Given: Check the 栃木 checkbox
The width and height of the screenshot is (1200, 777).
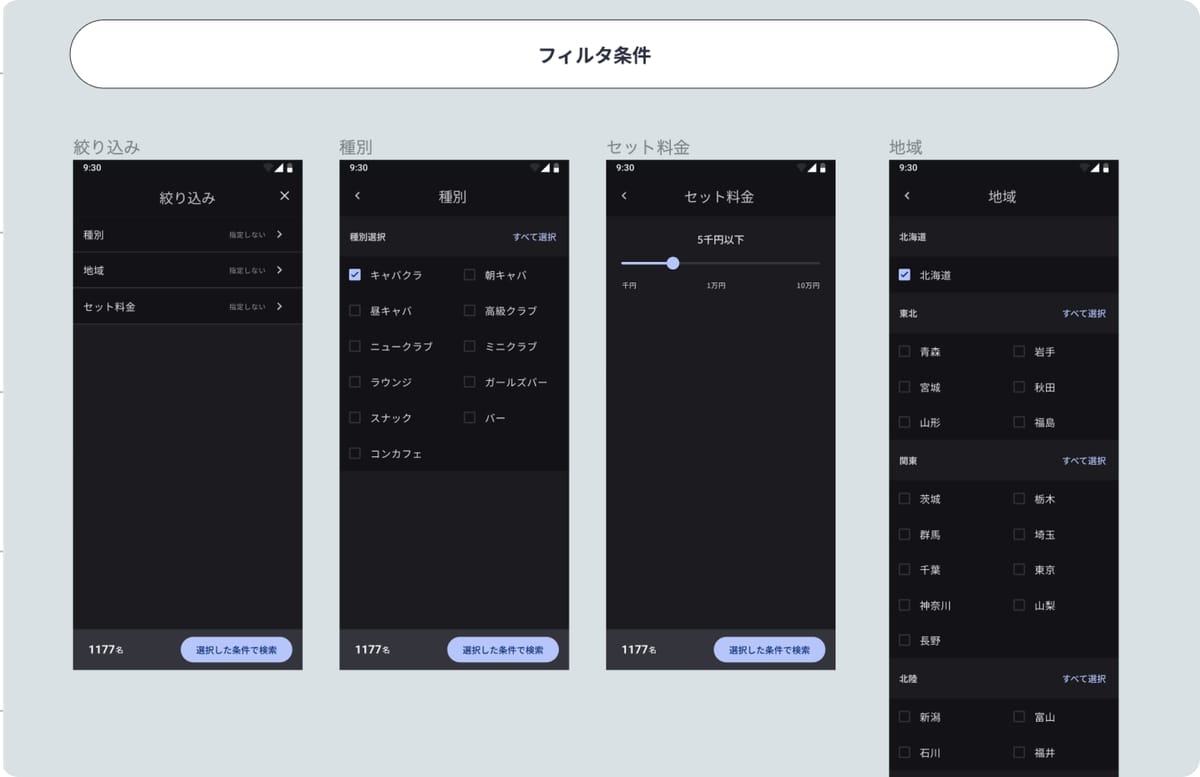Looking at the screenshot, I should [1019, 499].
